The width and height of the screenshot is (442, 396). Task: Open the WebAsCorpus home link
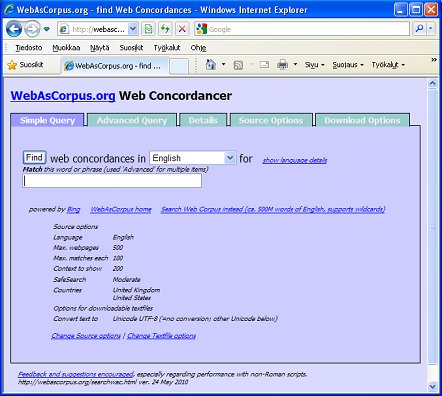(x=121, y=209)
